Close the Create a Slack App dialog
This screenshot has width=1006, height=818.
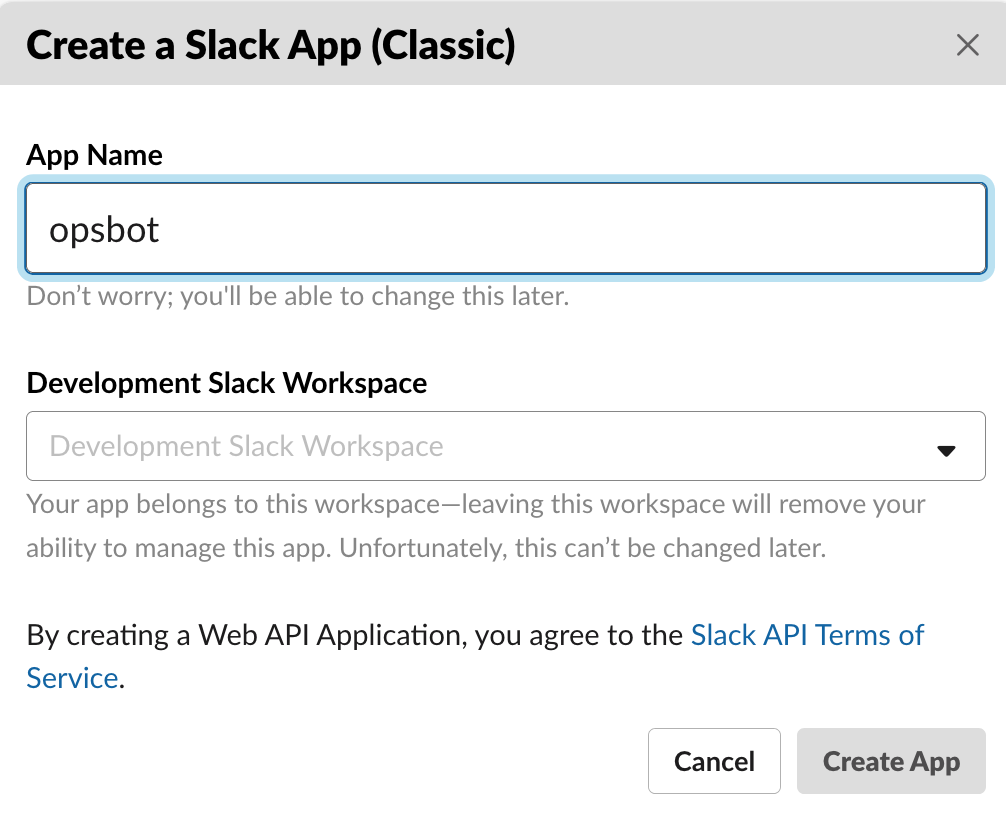point(967,45)
